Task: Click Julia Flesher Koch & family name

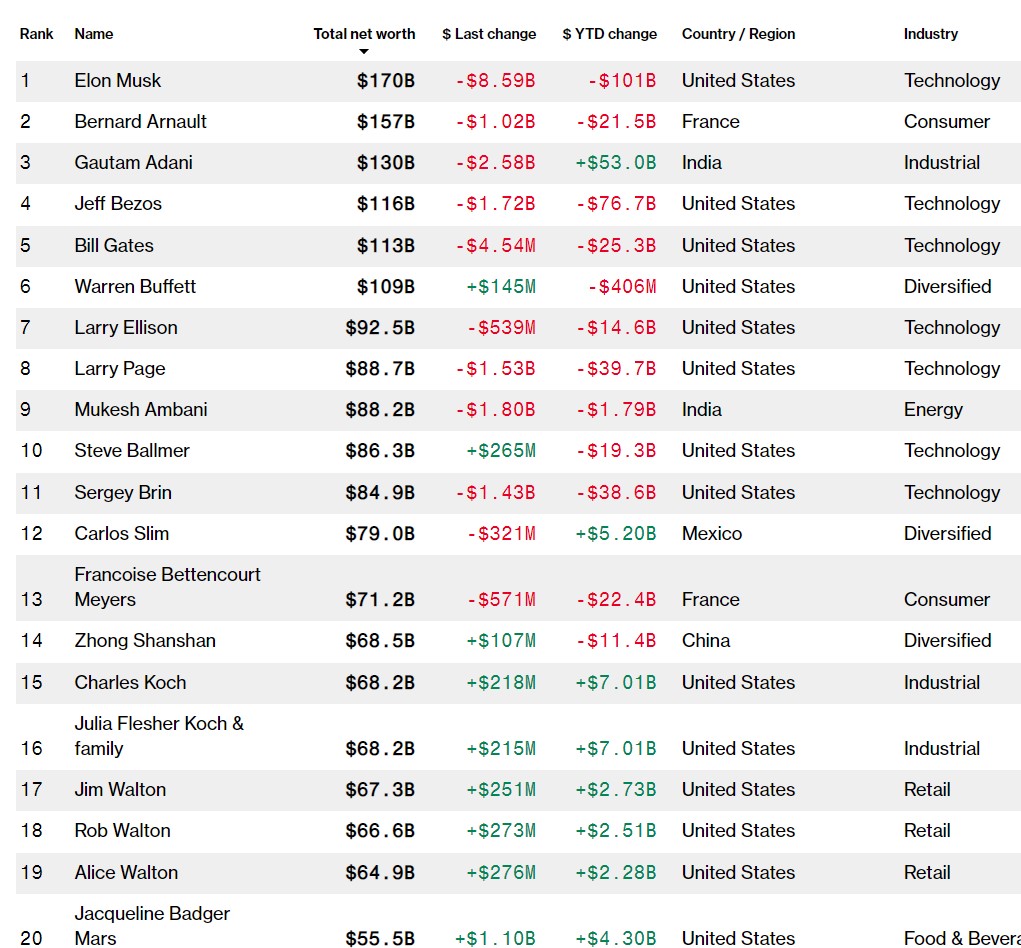Action: tap(158, 736)
